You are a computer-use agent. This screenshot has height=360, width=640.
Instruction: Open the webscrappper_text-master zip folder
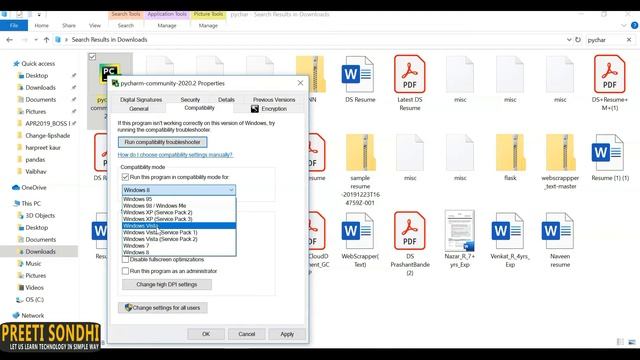pos(560,152)
